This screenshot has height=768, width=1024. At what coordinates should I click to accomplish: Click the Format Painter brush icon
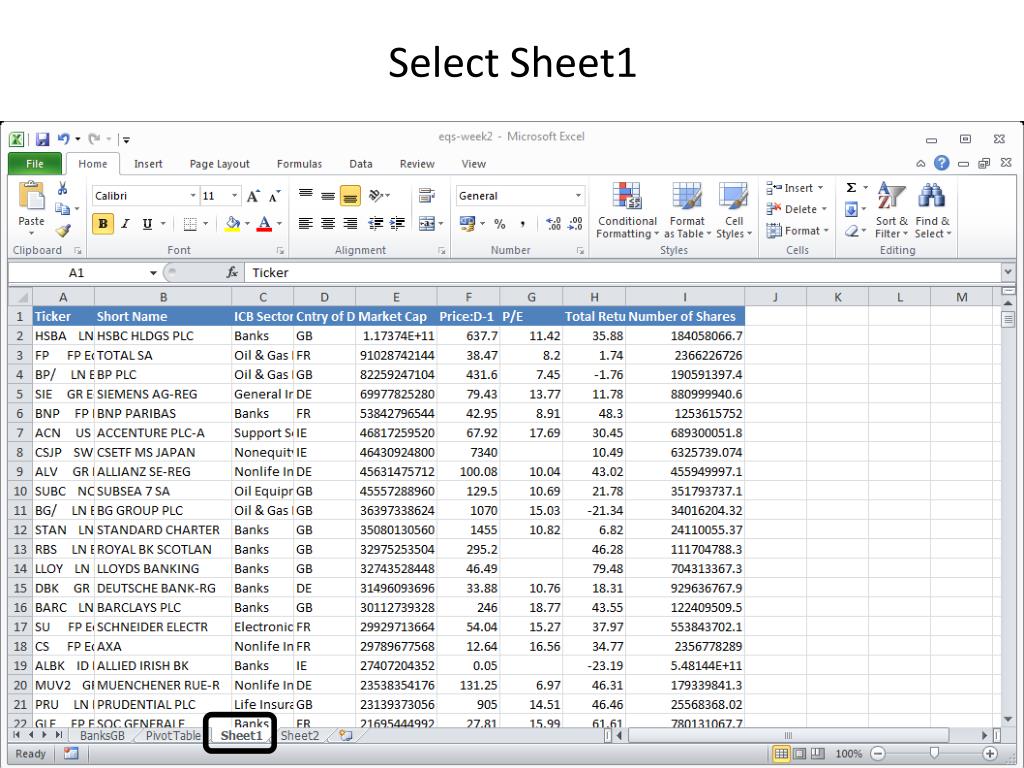coord(63,231)
